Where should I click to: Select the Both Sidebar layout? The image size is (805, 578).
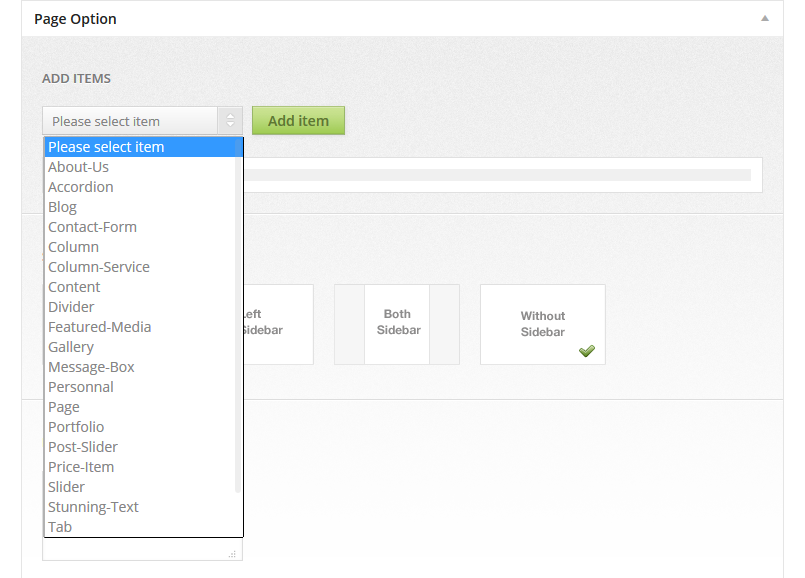[x=397, y=324]
